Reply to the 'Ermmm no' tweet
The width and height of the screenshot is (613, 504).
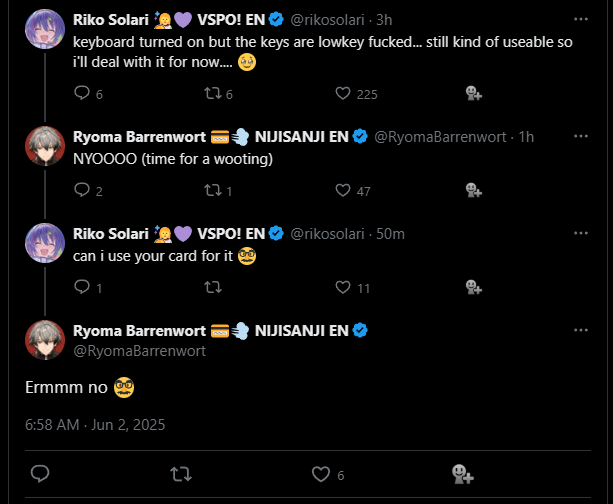pyautogui.click(x=40, y=473)
